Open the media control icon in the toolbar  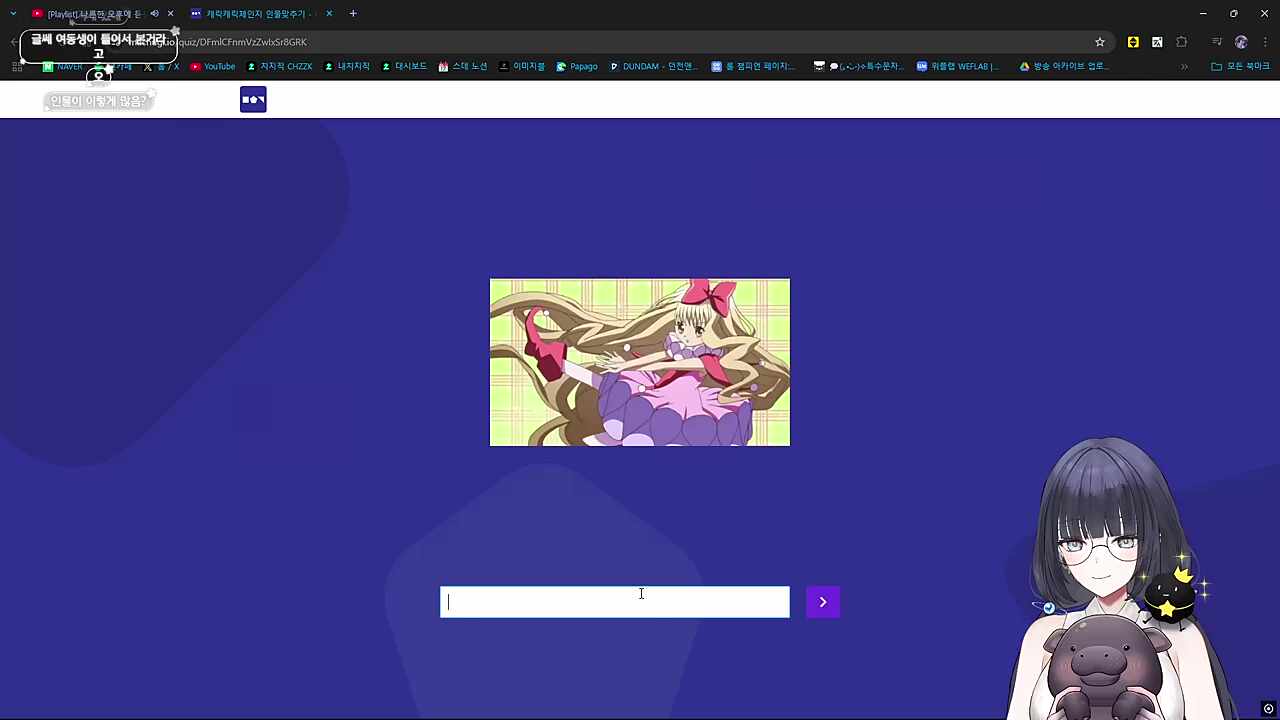pos(1217,42)
